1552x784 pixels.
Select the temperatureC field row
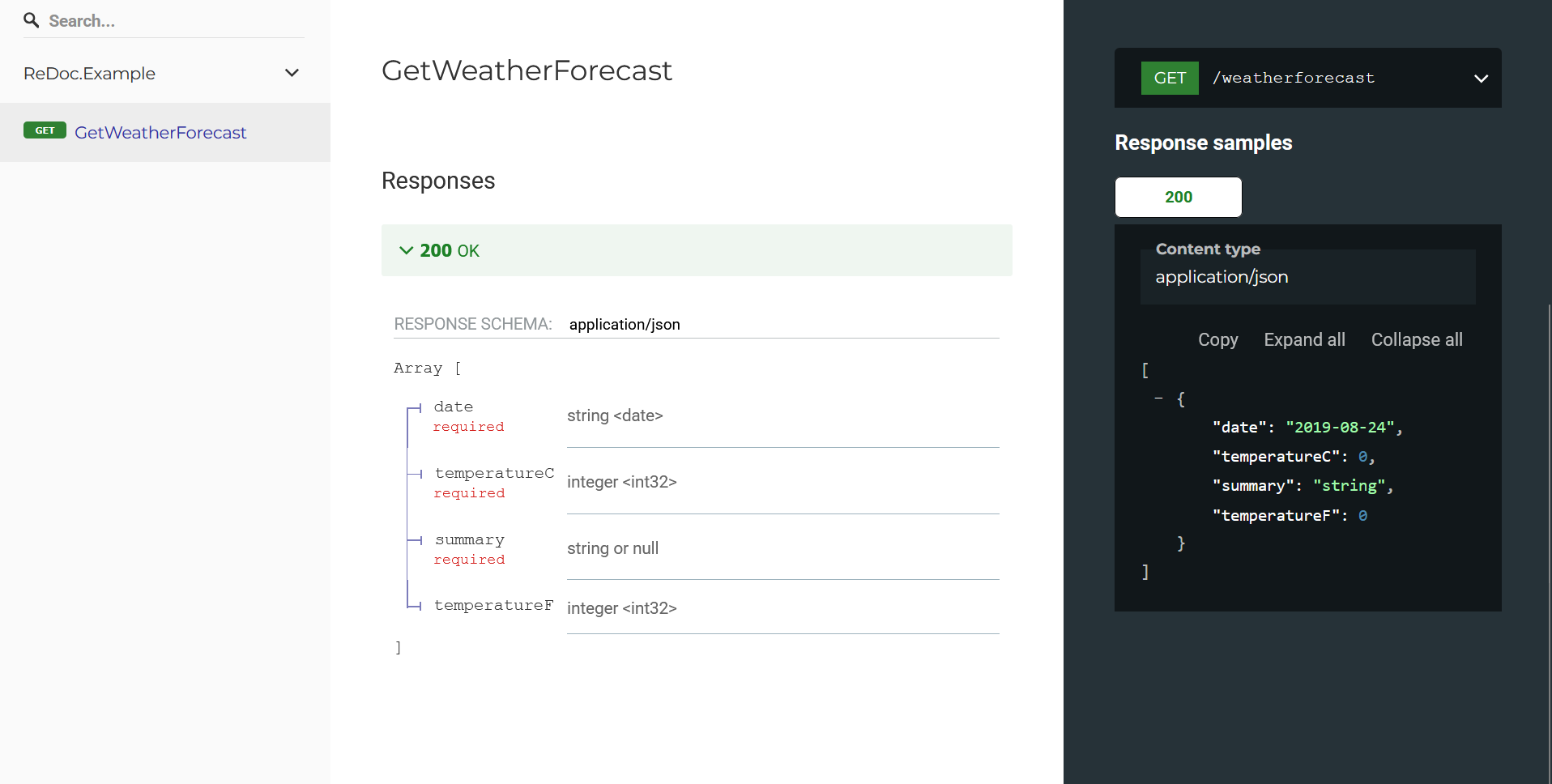(494, 482)
